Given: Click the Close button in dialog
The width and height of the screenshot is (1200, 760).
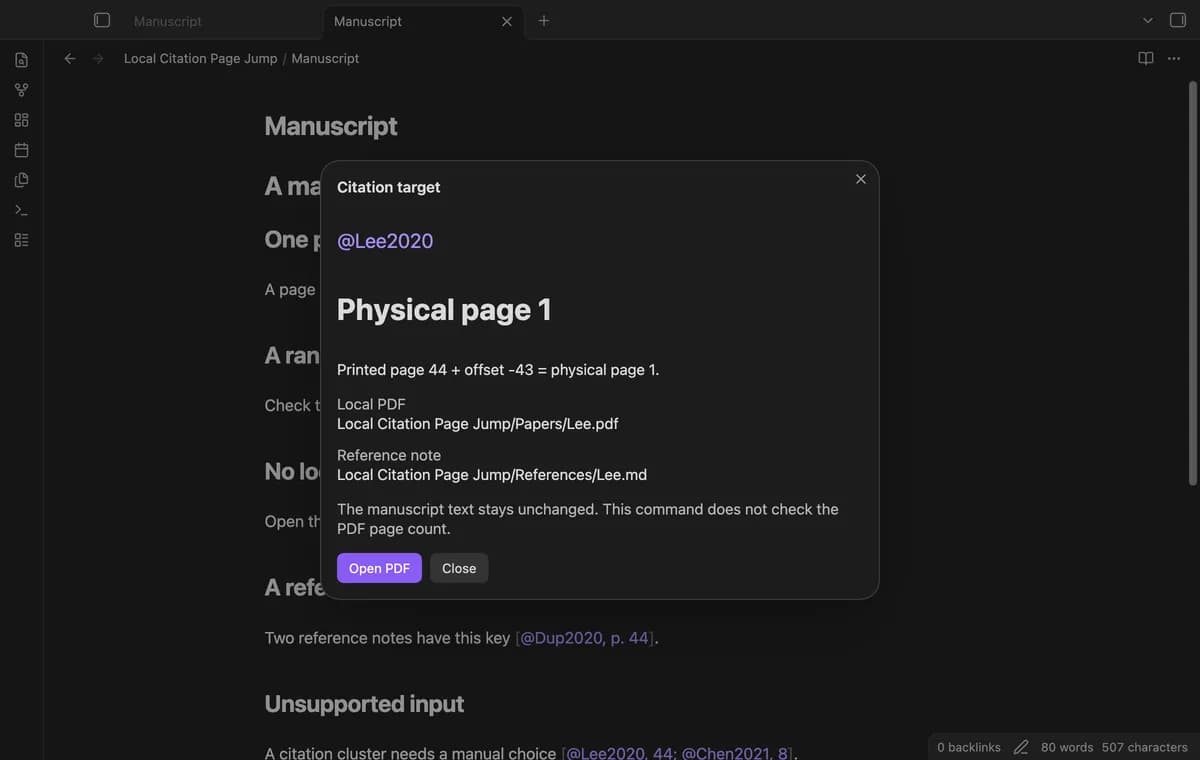Looking at the screenshot, I should [x=459, y=568].
